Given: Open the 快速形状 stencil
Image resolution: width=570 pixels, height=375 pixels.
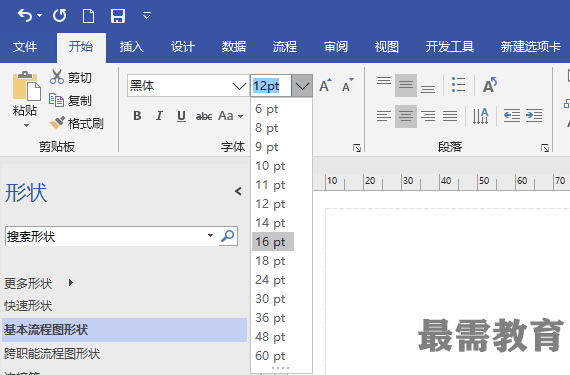Looking at the screenshot, I should click(x=28, y=306).
